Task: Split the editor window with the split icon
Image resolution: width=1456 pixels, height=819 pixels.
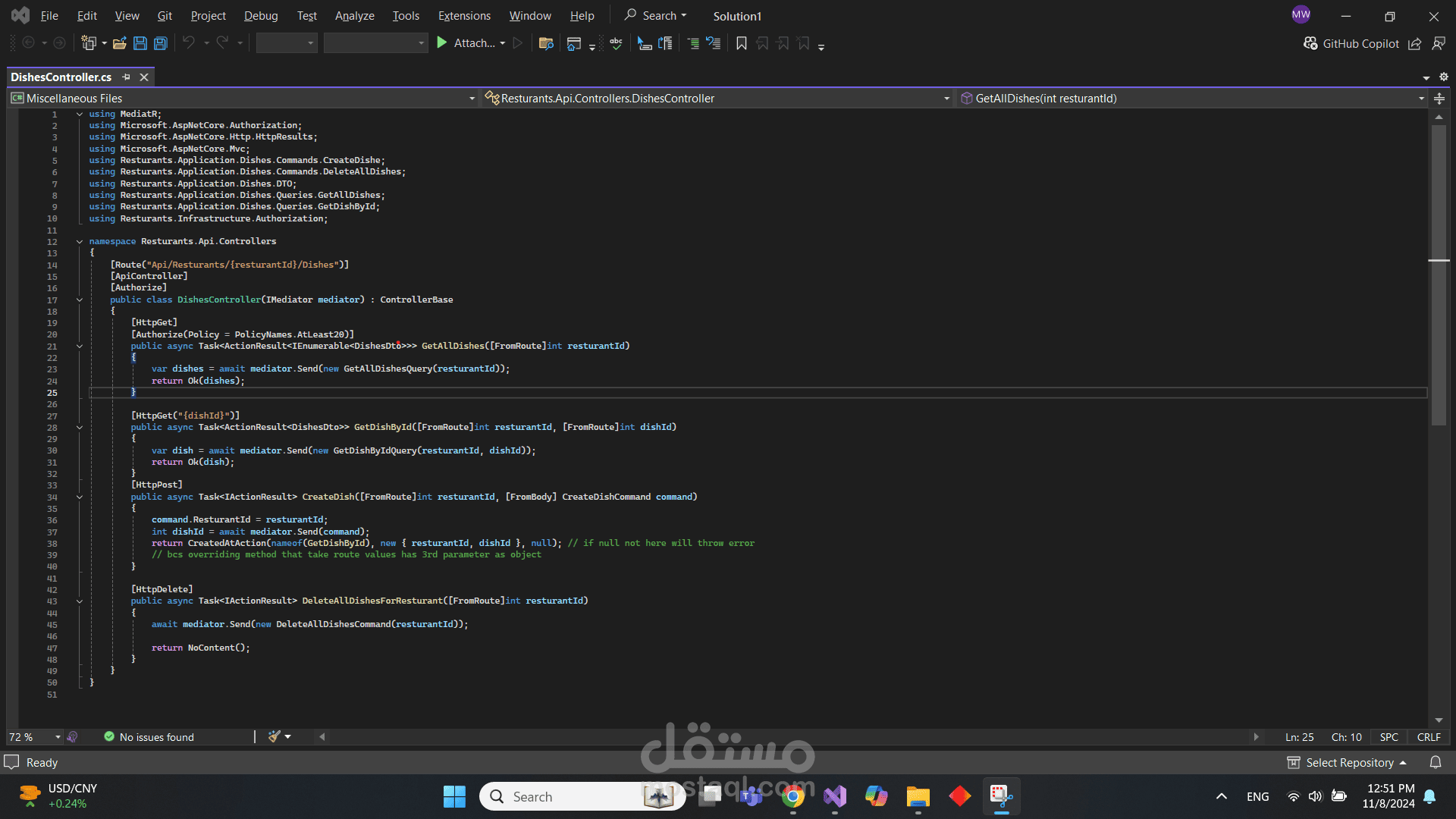Action: click(1439, 99)
